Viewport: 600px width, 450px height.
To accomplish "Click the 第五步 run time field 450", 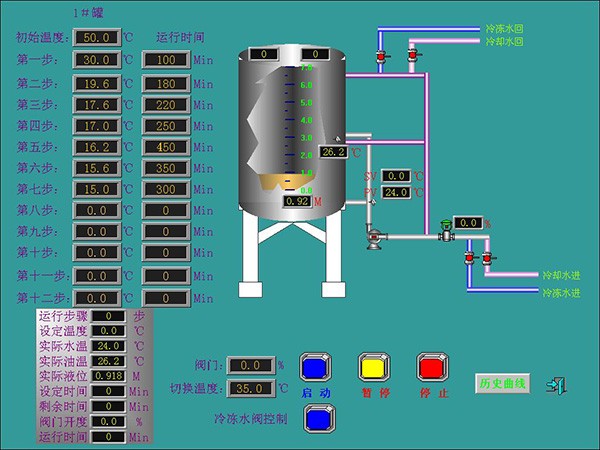I will click(166, 146).
